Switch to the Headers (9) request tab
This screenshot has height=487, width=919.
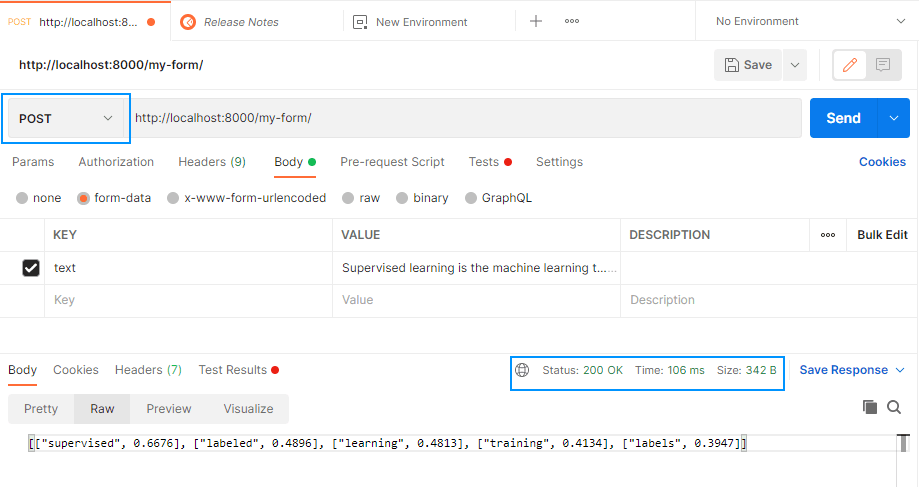pos(211,162)
